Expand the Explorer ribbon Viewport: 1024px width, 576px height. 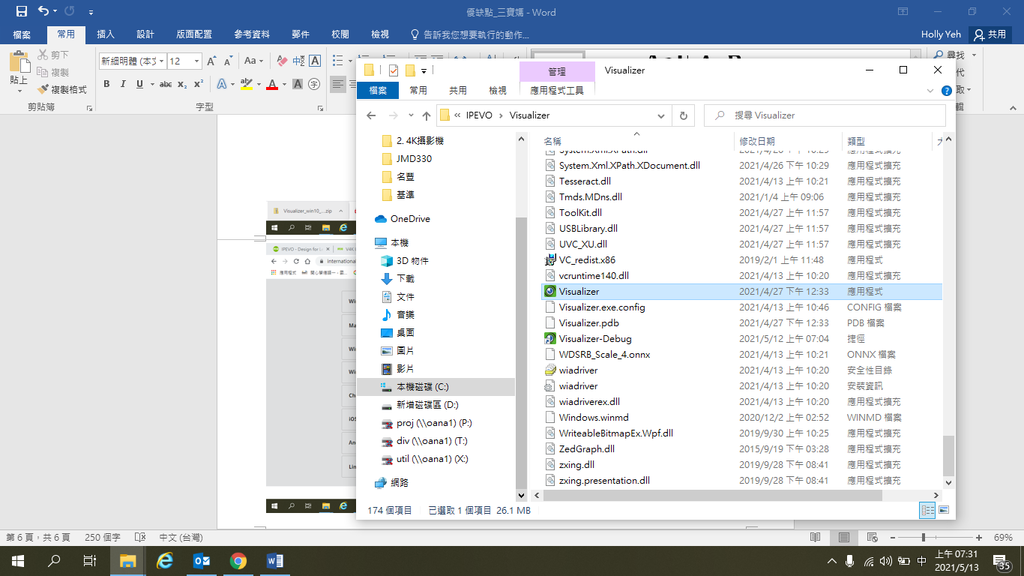point(930,91)
